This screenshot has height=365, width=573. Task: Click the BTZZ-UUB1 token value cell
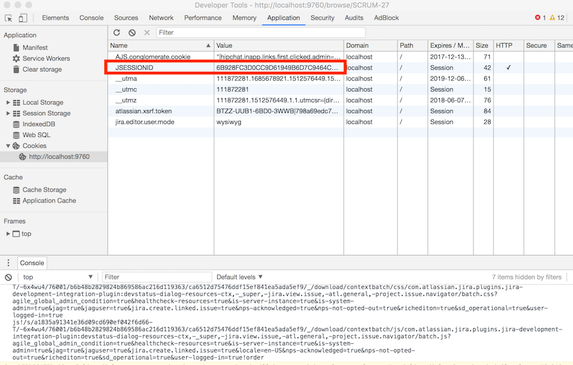(x=278, y=111)
